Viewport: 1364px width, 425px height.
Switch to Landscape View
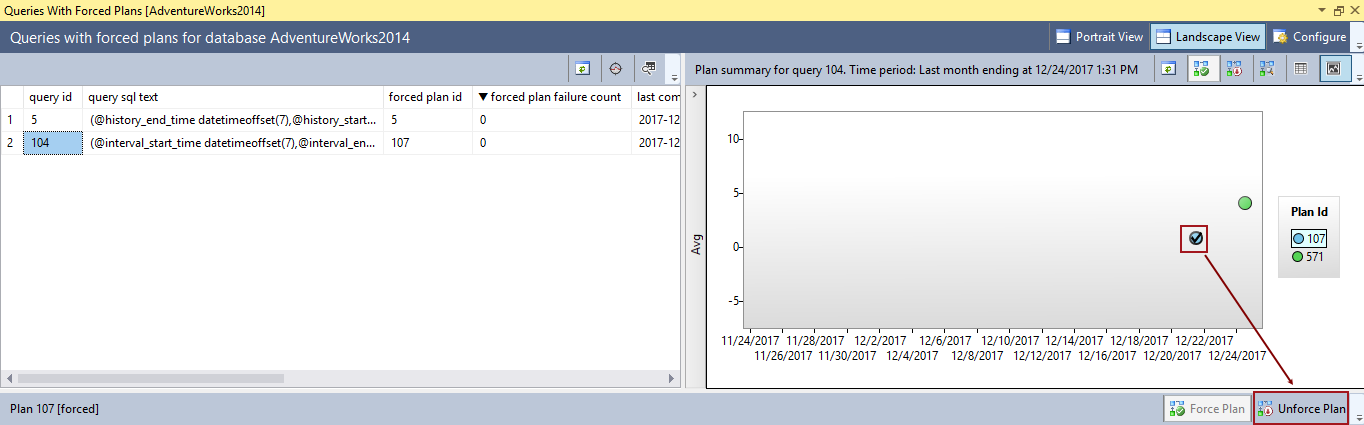[x=1207, y=37]
